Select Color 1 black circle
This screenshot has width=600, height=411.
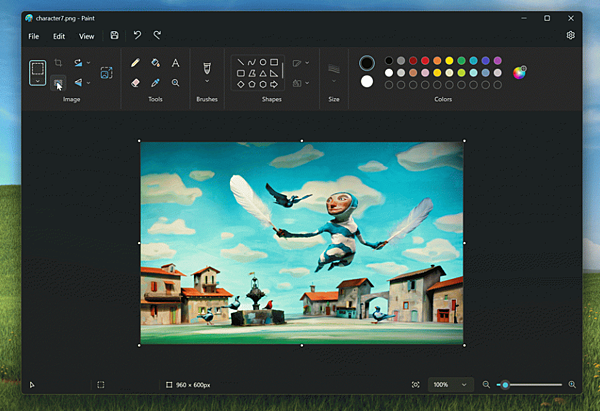coord(367,63)
